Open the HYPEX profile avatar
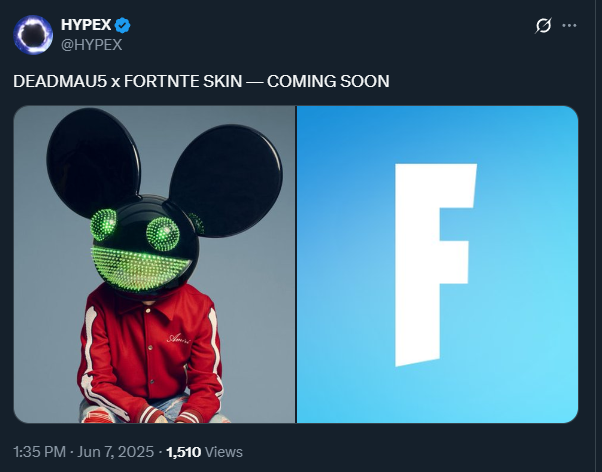This screenshot has height=472, width=602. tap(33, 35)
